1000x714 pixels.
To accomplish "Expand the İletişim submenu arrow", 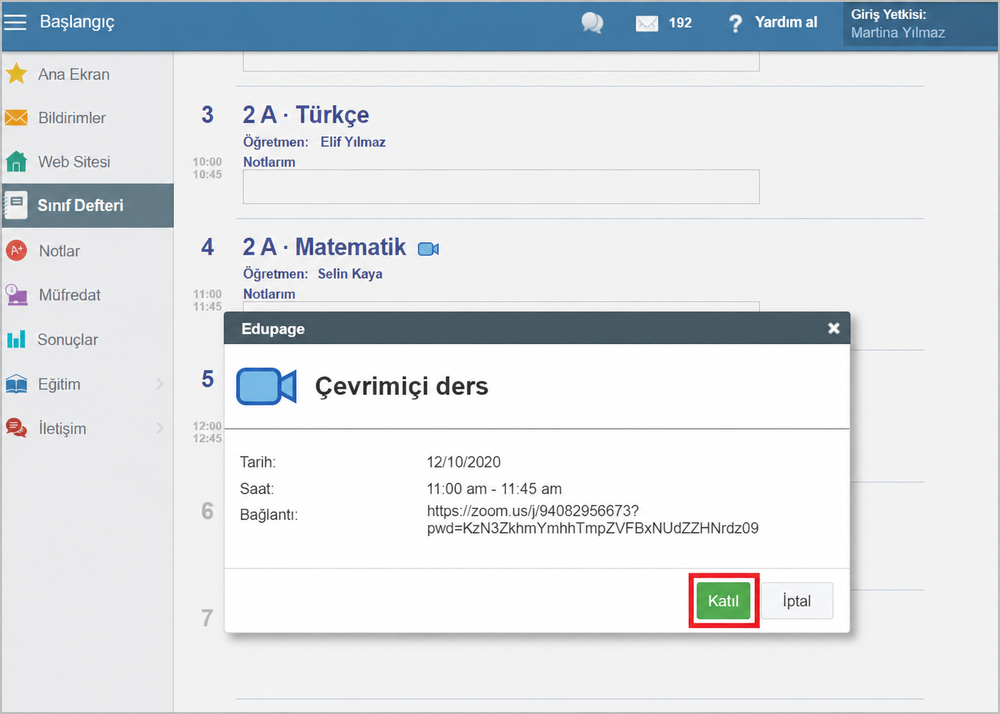I will (159, 428).
